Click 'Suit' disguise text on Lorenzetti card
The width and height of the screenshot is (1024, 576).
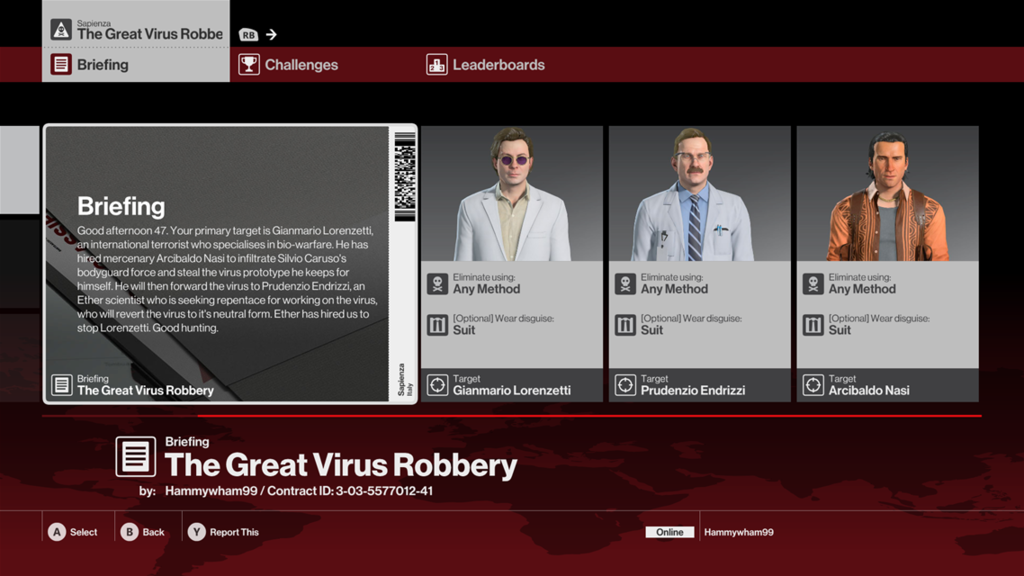pyautogui.click(x=464, y=330)
